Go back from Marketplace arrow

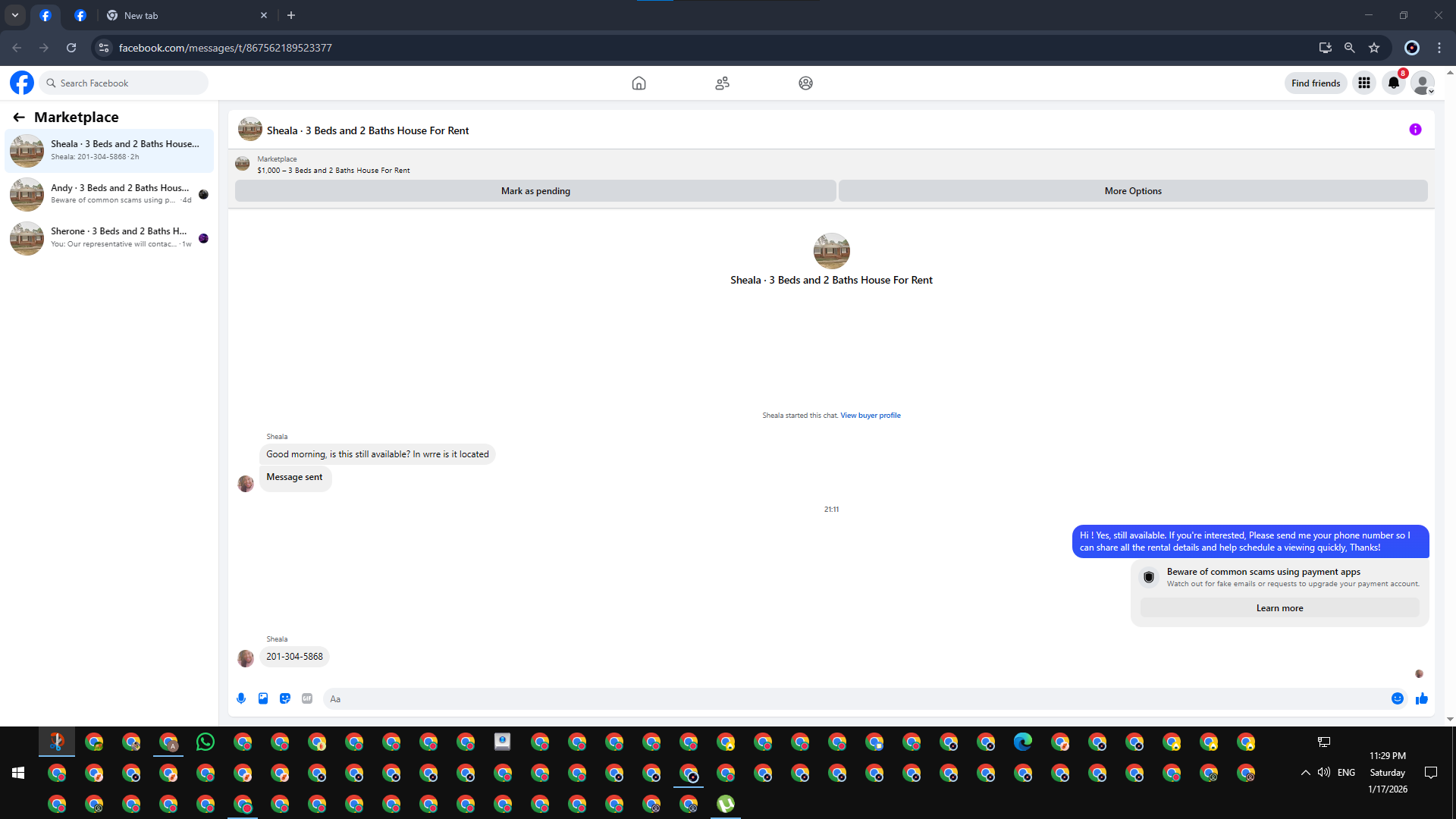[x=19, y=118]
